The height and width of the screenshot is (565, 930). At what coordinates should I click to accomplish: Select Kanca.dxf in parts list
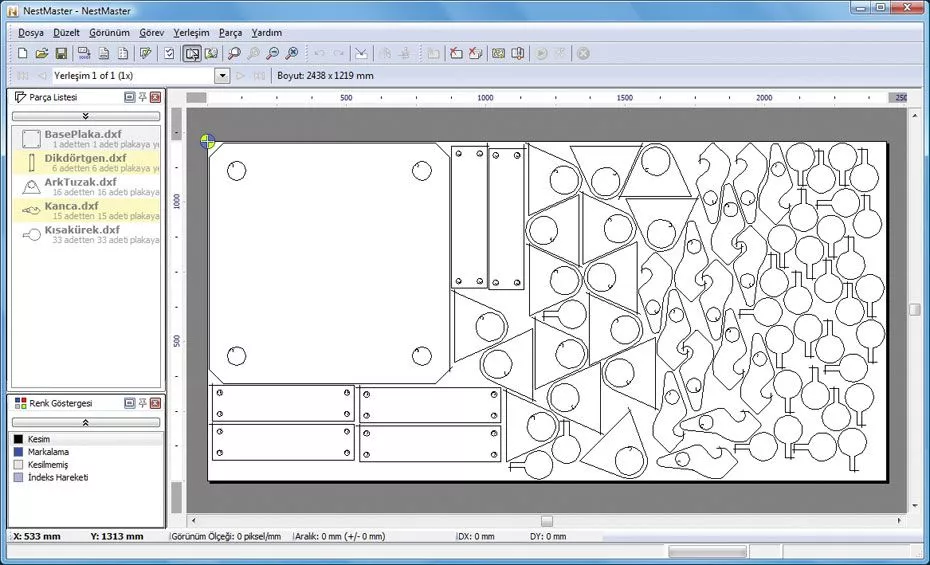point(86,210)
